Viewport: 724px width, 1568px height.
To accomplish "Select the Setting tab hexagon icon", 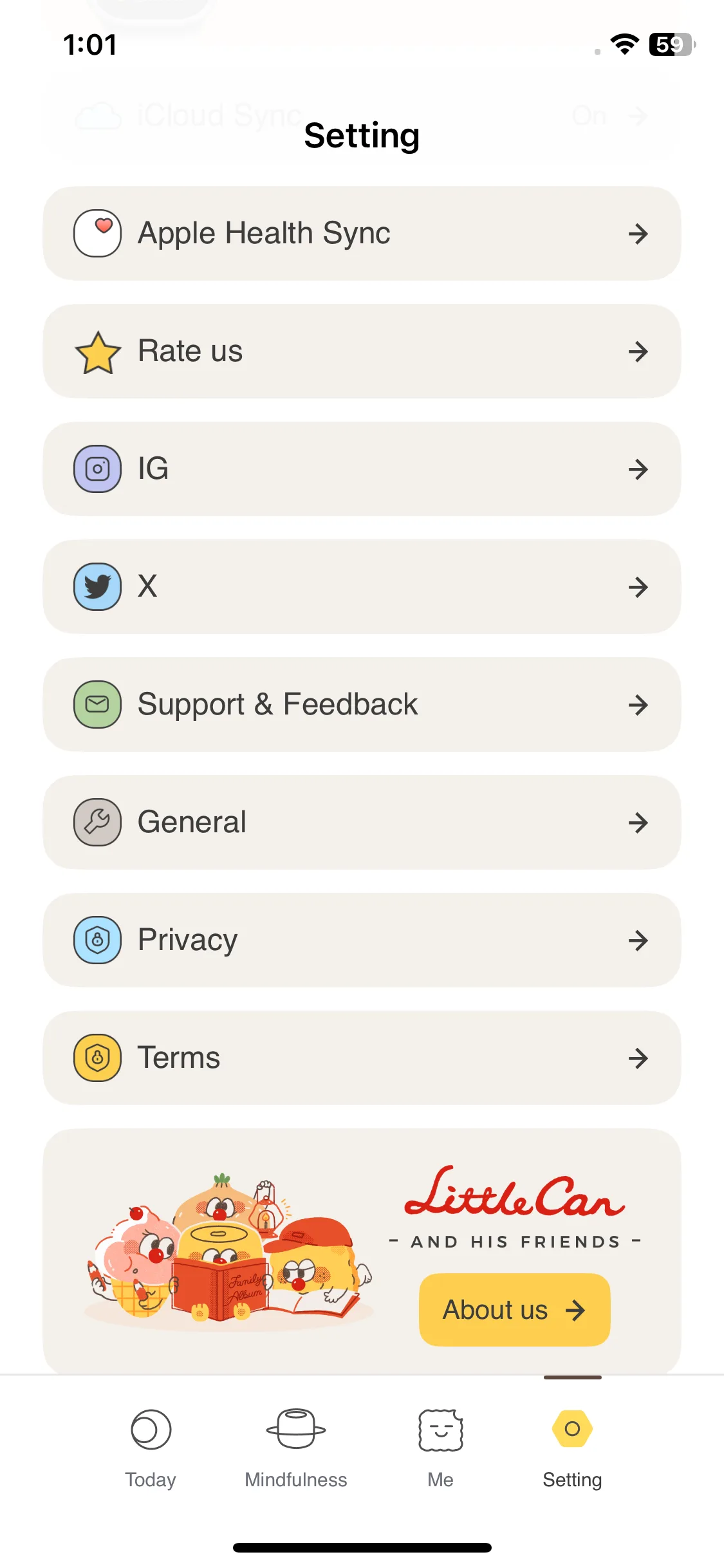I will click(x=572, y=1428).
